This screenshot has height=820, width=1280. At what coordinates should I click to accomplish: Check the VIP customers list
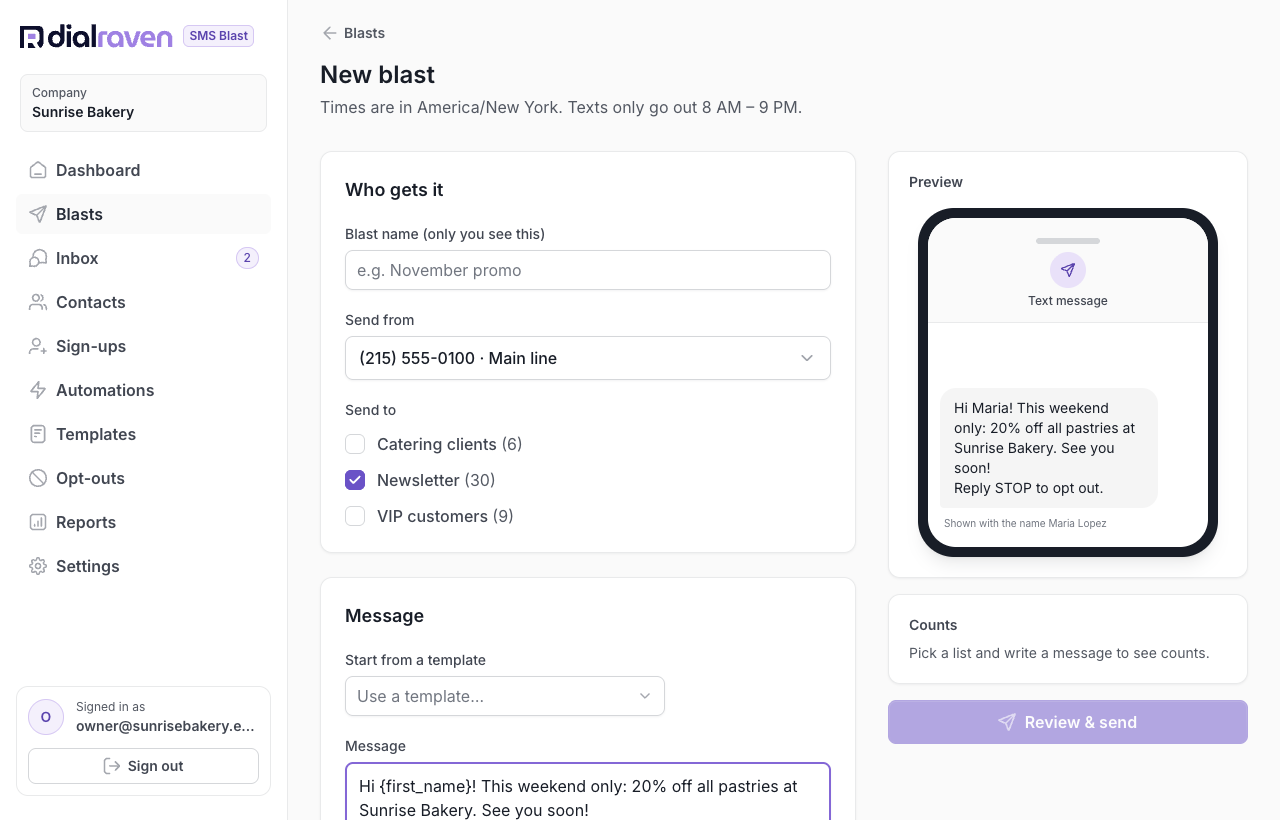point(355,516)
